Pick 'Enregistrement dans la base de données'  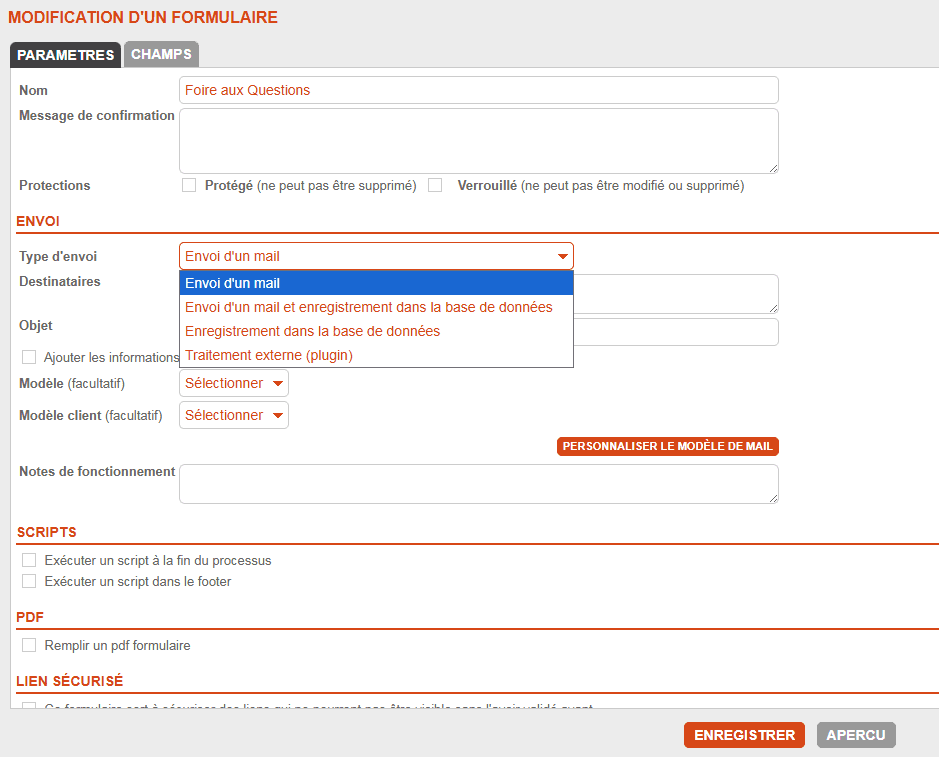(376, 331)
